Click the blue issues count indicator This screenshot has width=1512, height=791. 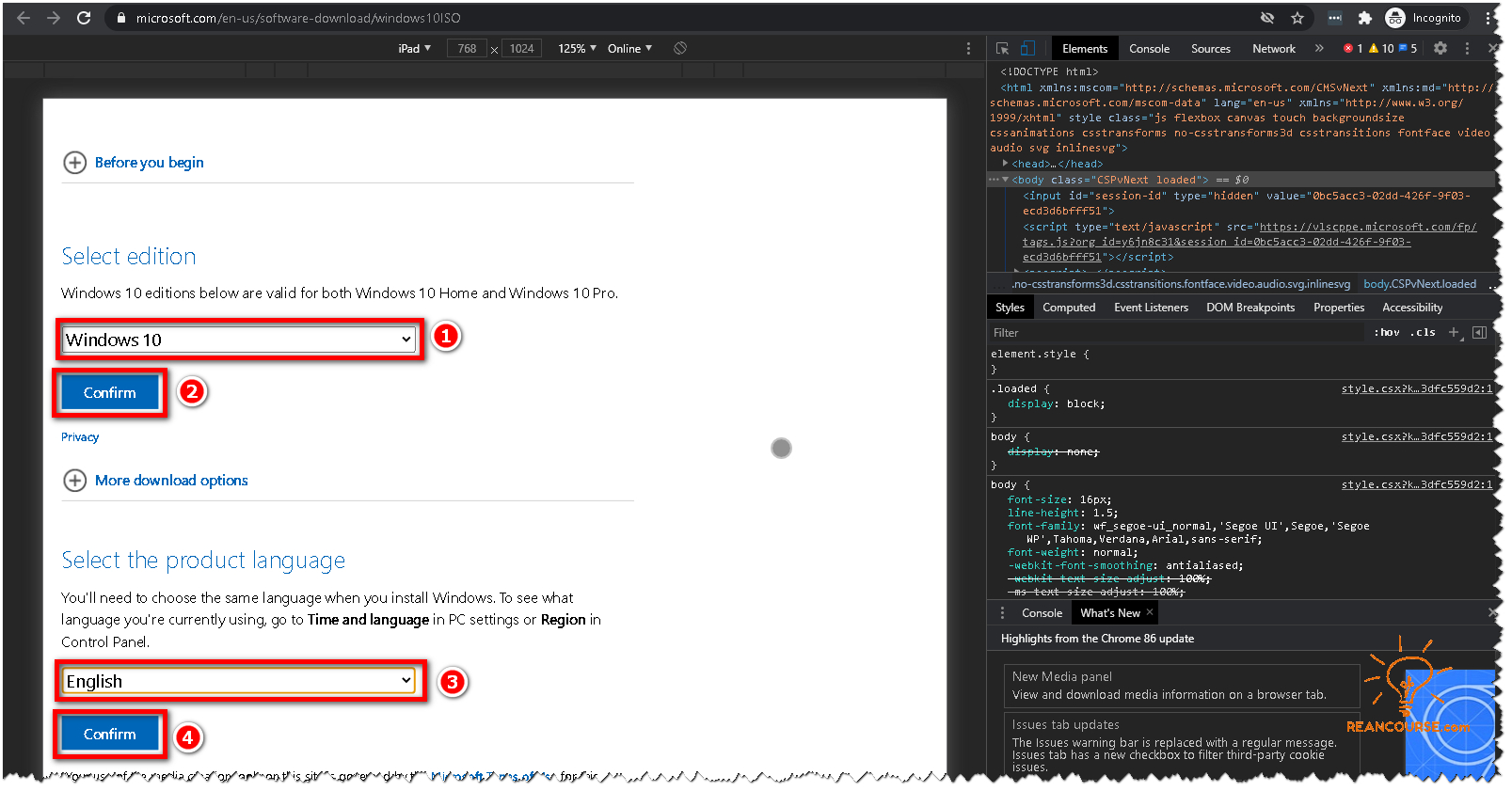(x=1409, y=48)
